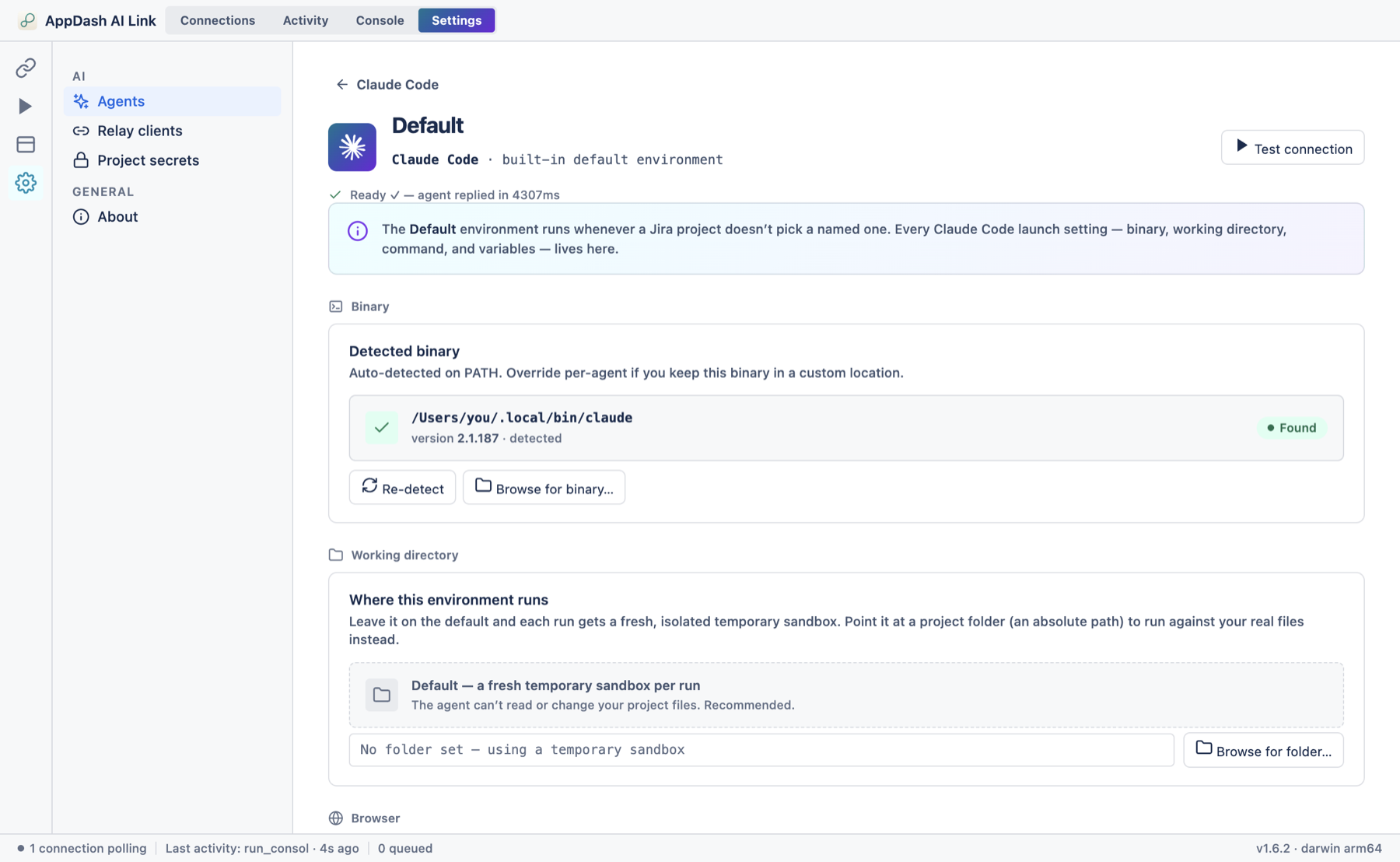Click the 'Where this environment runs' heading
This screenshot has height=862, width=1400.
pyautogui.click(x=449, y=600)
